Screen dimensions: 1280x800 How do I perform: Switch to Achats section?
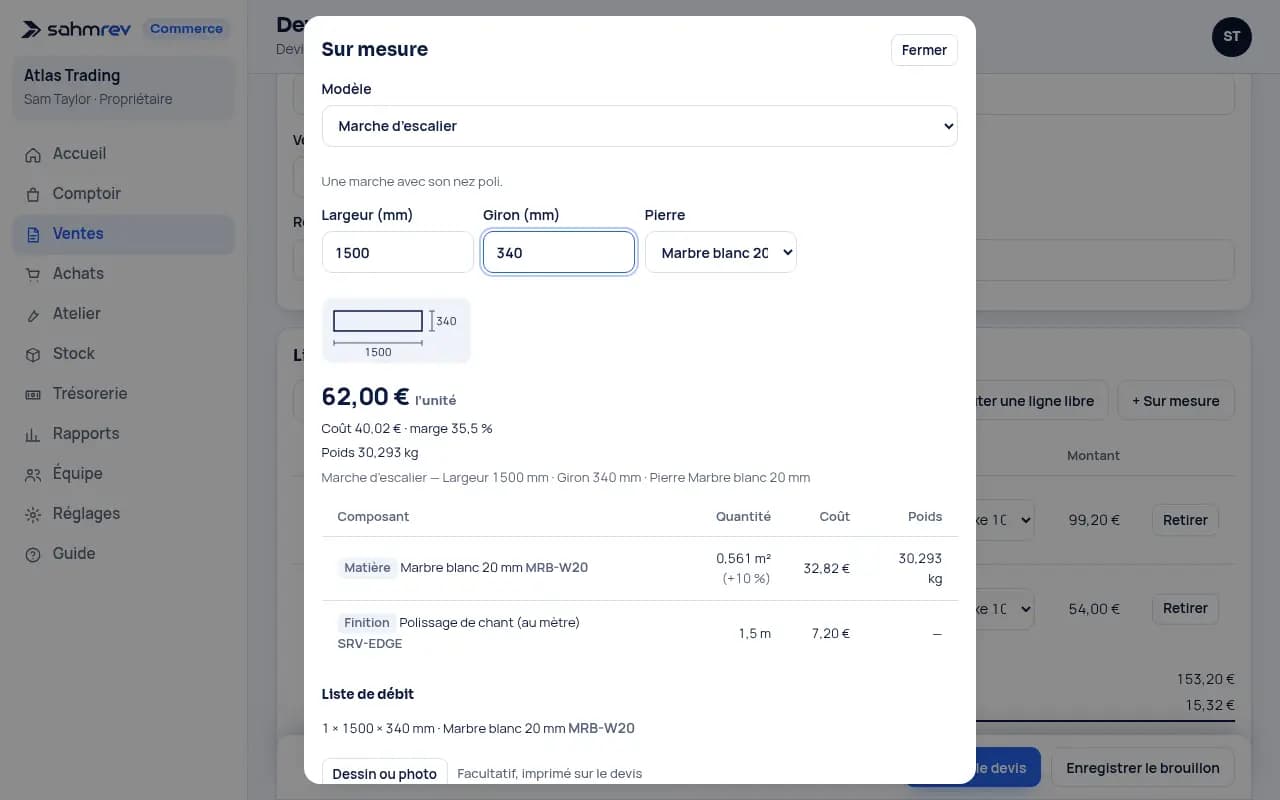click(123, 274)
